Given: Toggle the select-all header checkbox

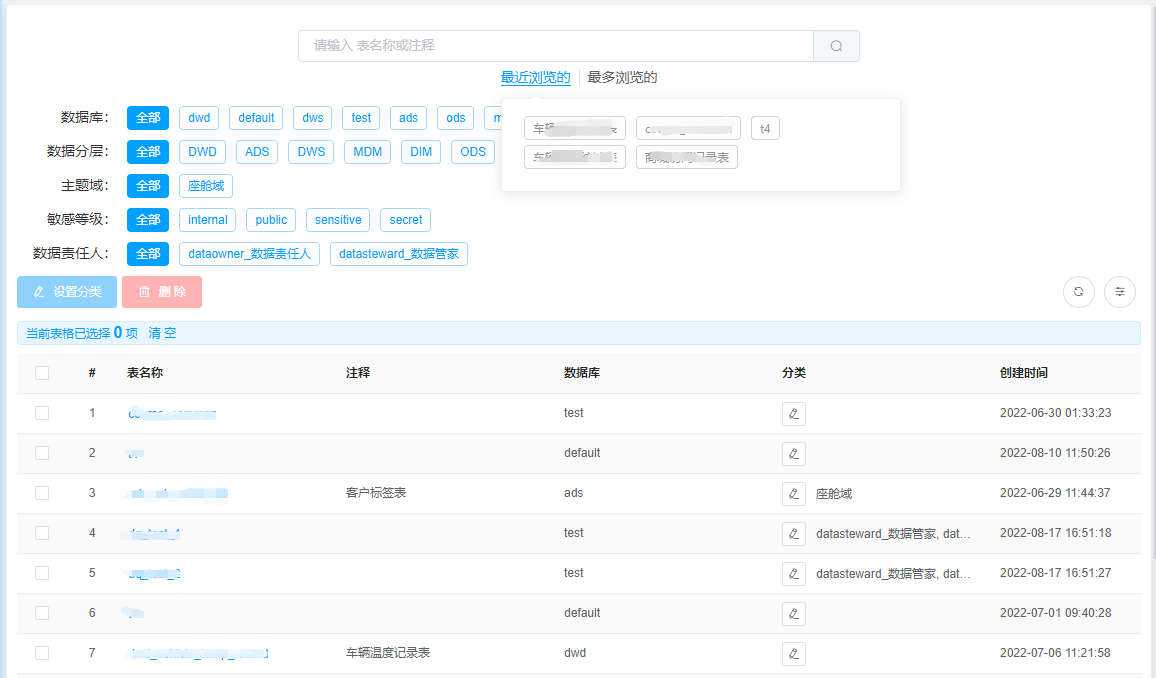Looking at the screenshot, I should [42, 373].
